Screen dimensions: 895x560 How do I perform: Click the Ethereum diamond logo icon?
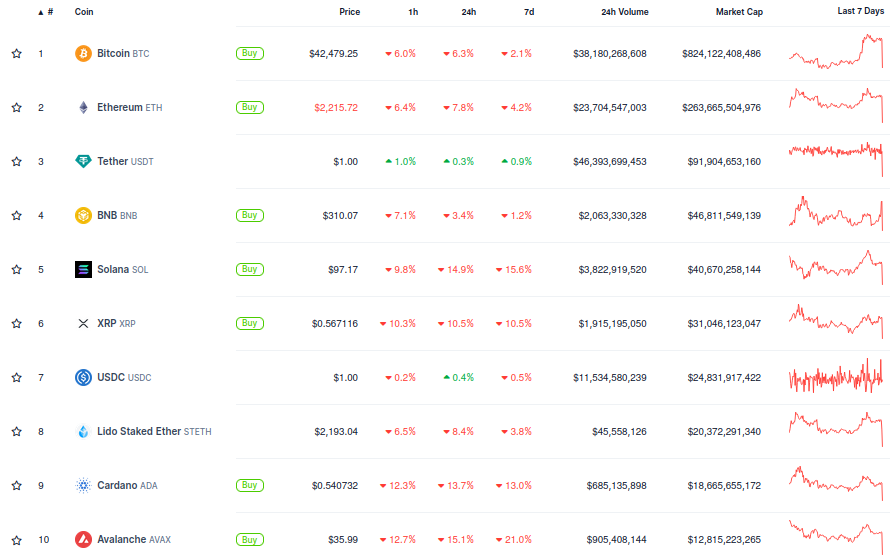[83, 107]
